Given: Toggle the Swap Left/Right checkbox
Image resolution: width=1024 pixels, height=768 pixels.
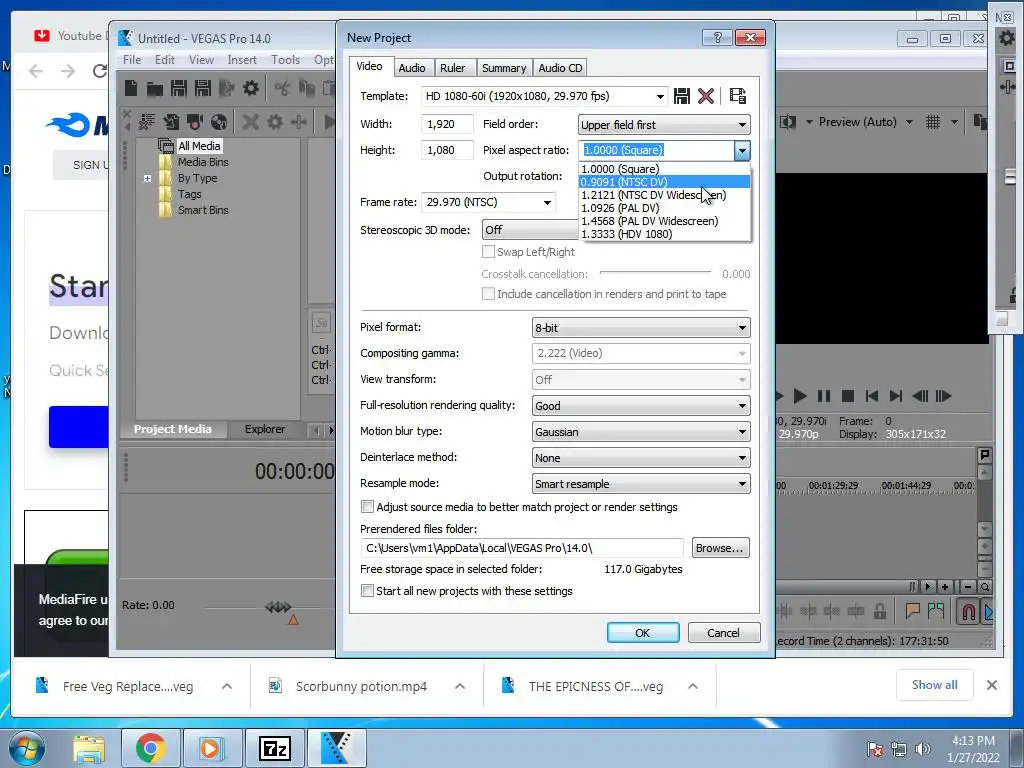Looking at the screenshot, I should 488,251.
